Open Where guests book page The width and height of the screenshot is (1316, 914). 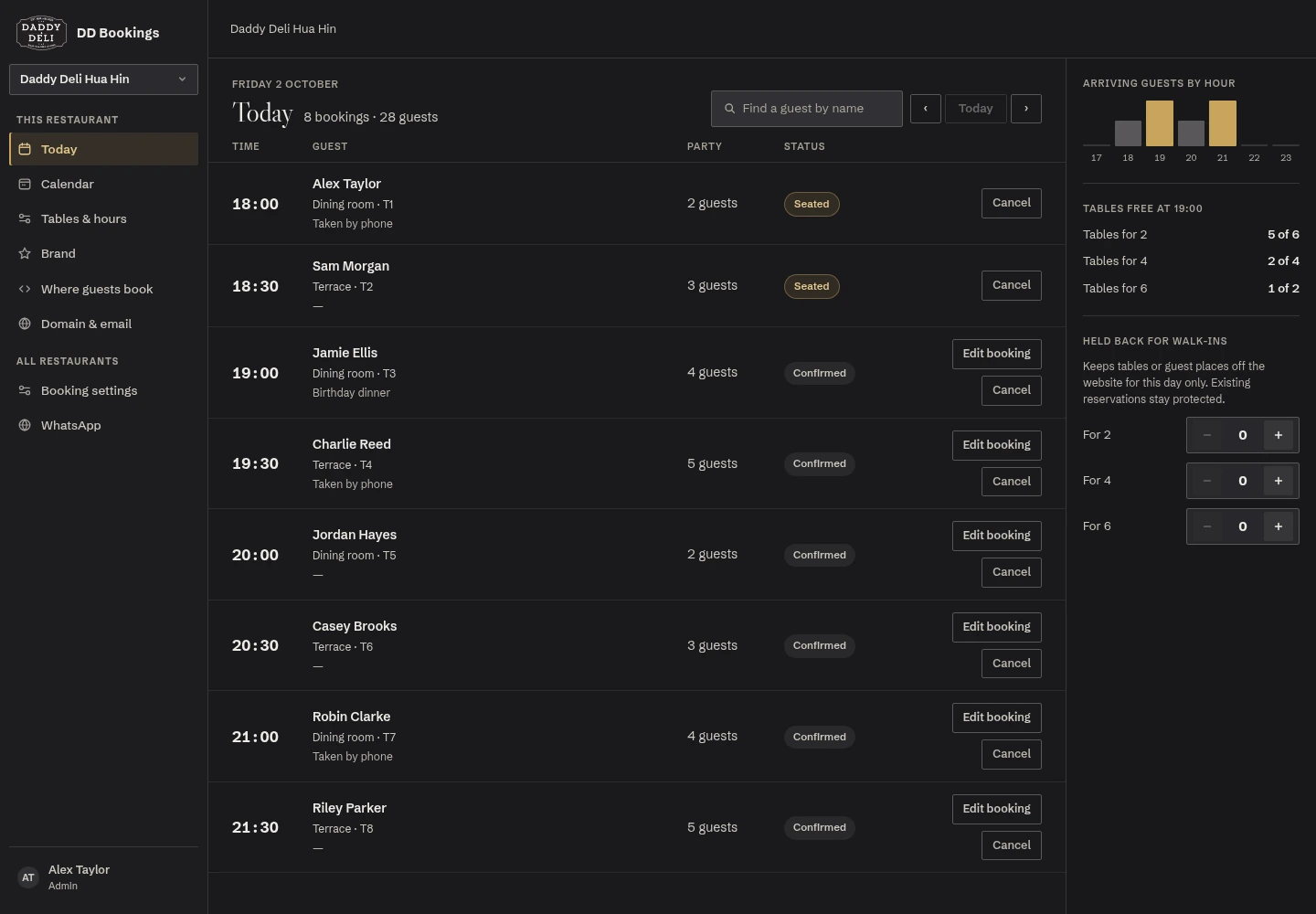coord(103,289)
